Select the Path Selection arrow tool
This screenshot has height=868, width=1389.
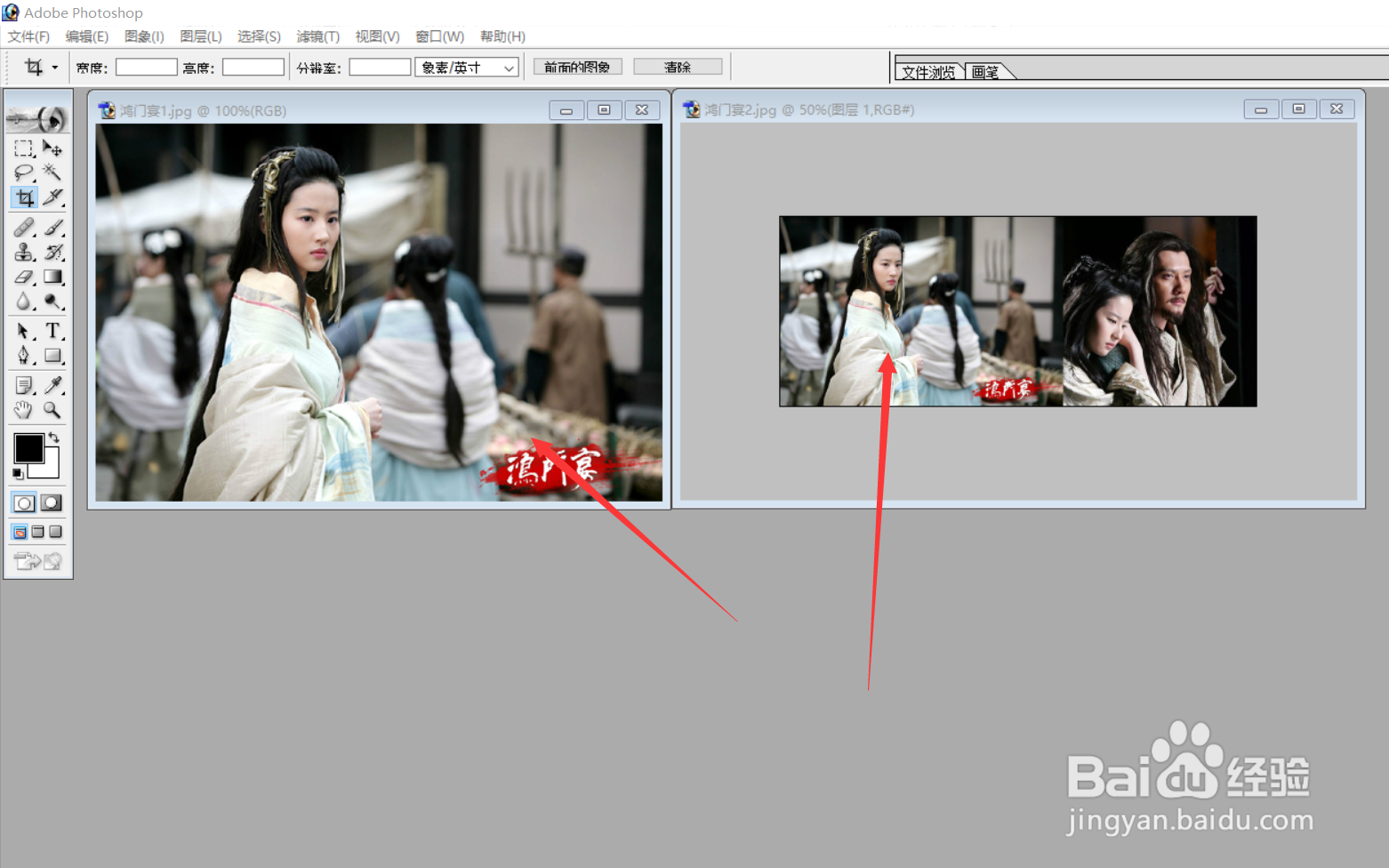tap(24, 332)
